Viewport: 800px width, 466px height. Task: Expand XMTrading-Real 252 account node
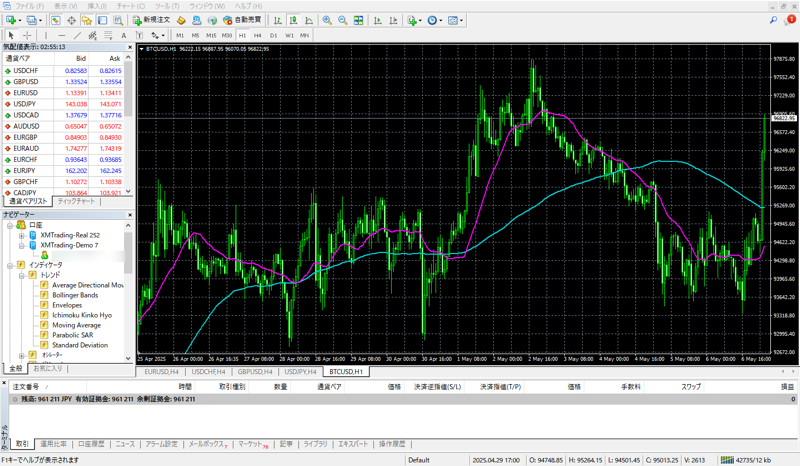pos(21,235)
